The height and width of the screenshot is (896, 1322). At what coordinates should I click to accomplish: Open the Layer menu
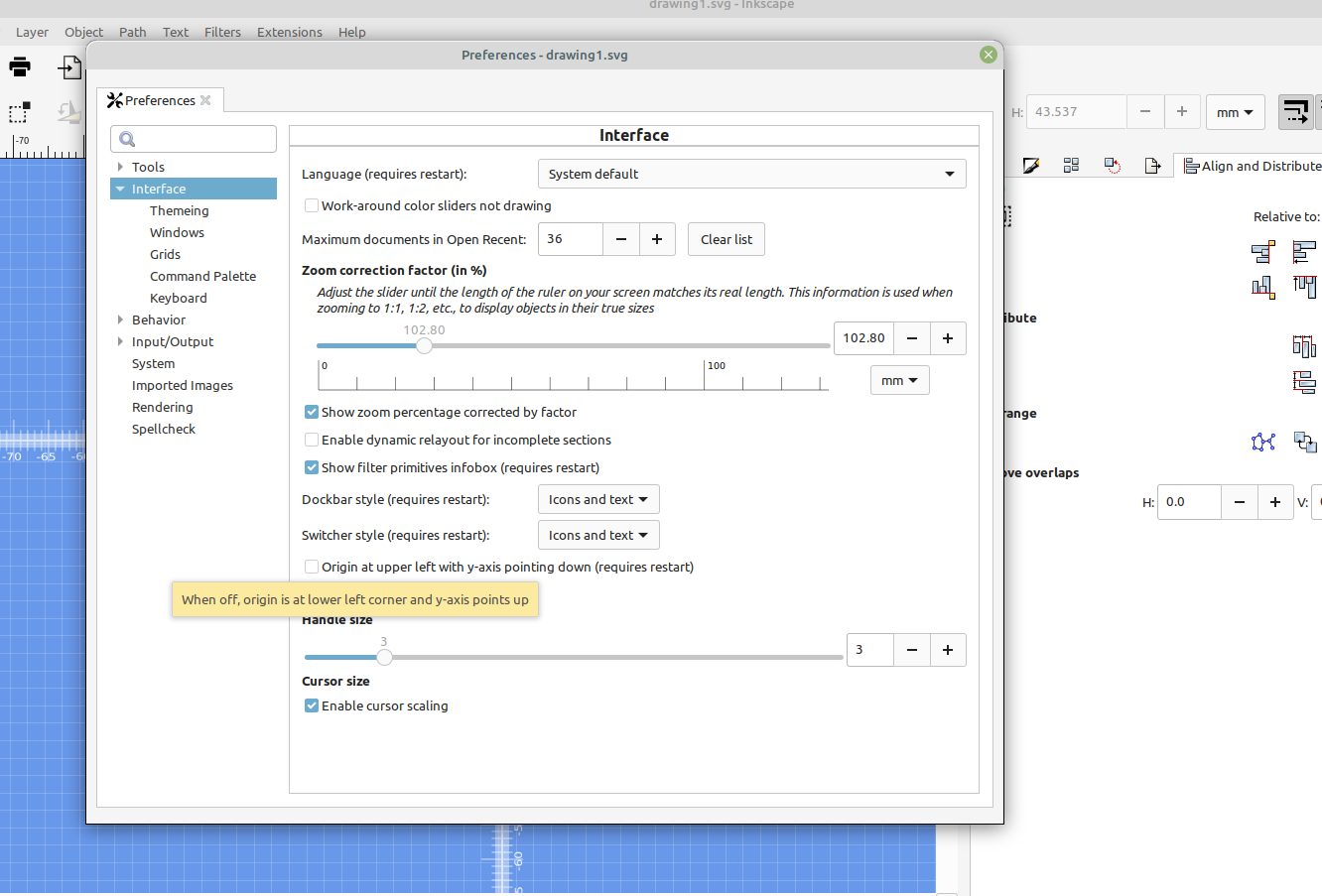coord(32,32)
